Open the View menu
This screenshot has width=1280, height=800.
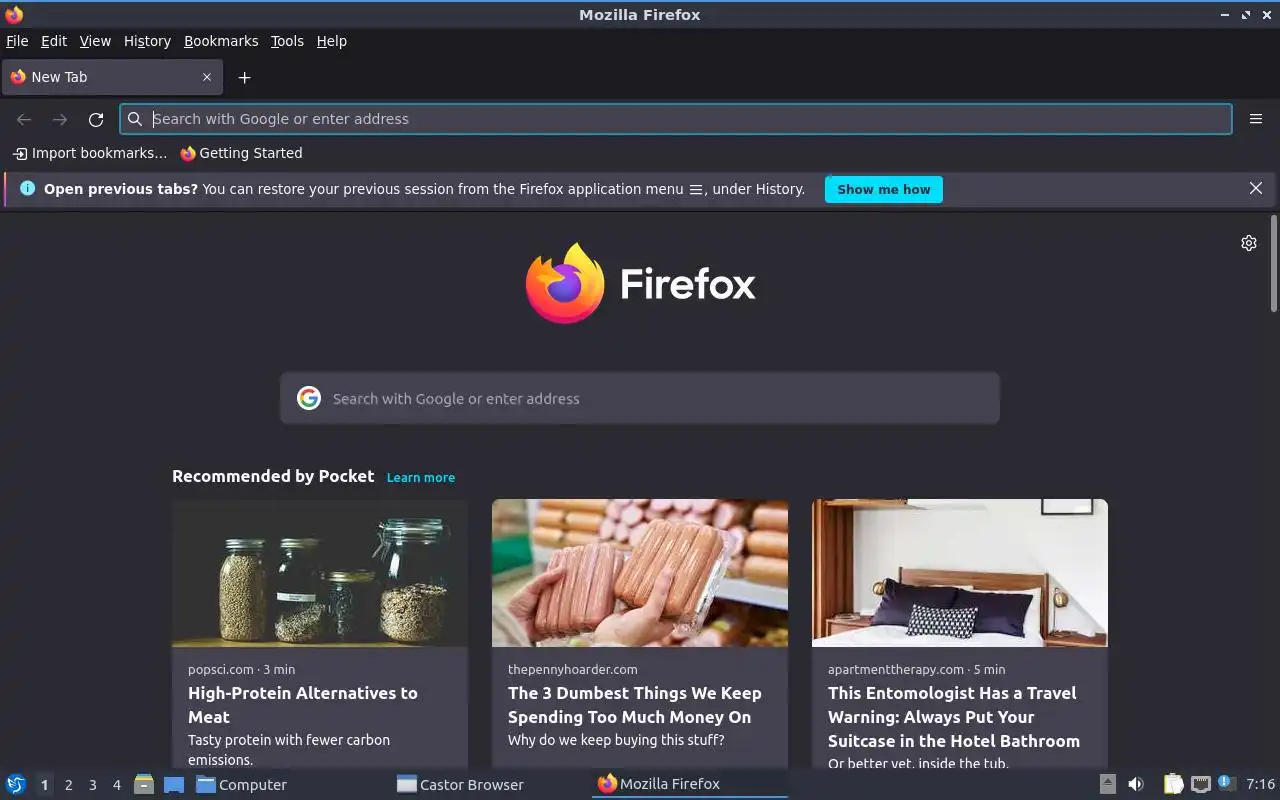pyautogui.click(x=95, y=41)
